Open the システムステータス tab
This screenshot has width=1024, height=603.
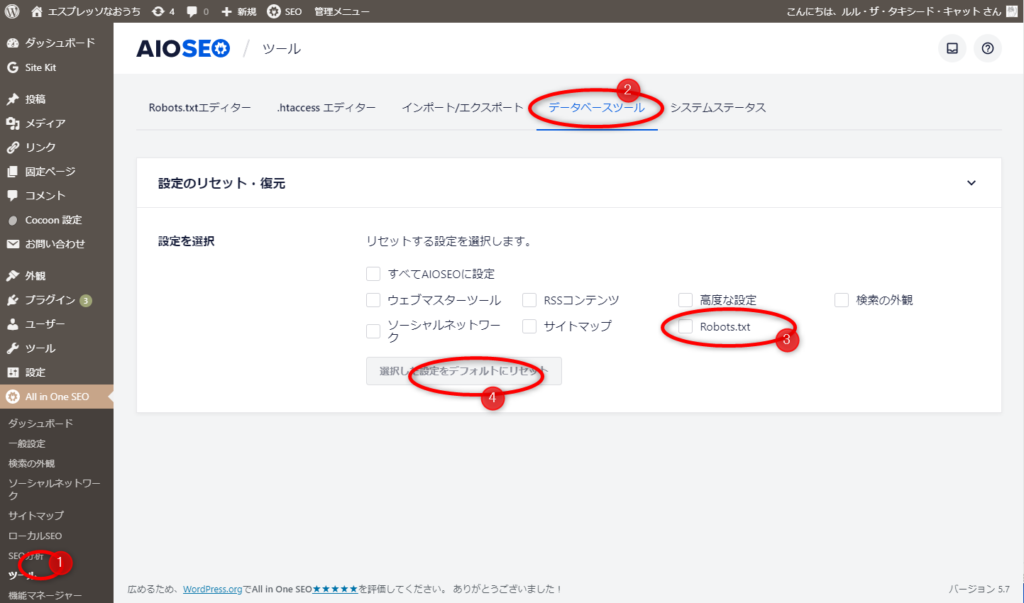[x=718, y=108]
